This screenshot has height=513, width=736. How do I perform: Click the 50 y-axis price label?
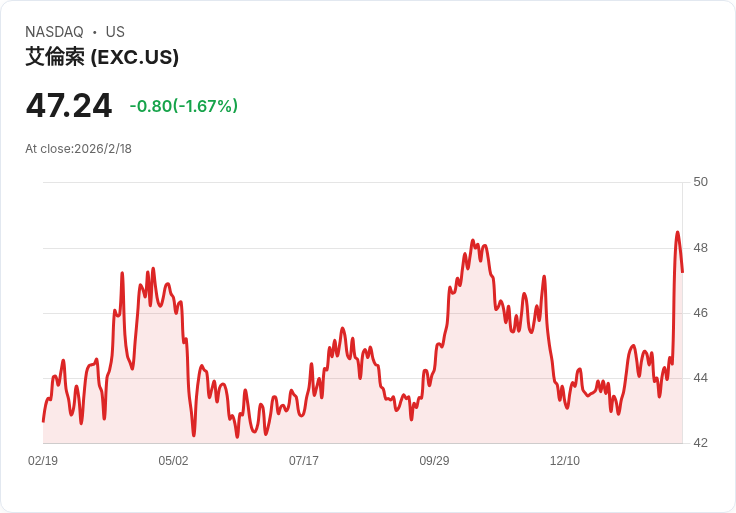click(700, 182)
